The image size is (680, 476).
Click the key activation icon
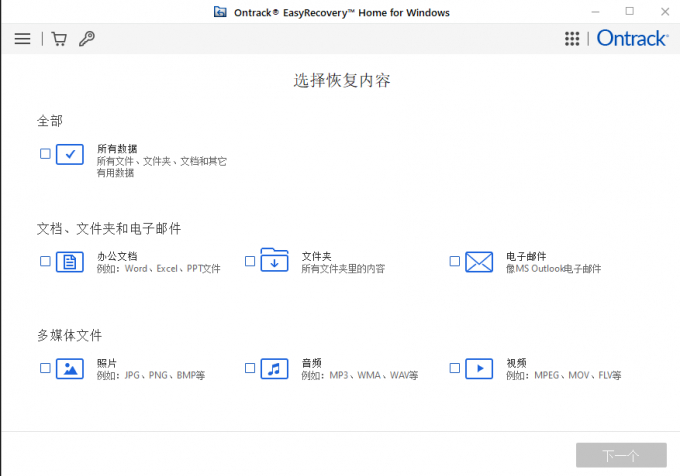[x=87, y=39]
